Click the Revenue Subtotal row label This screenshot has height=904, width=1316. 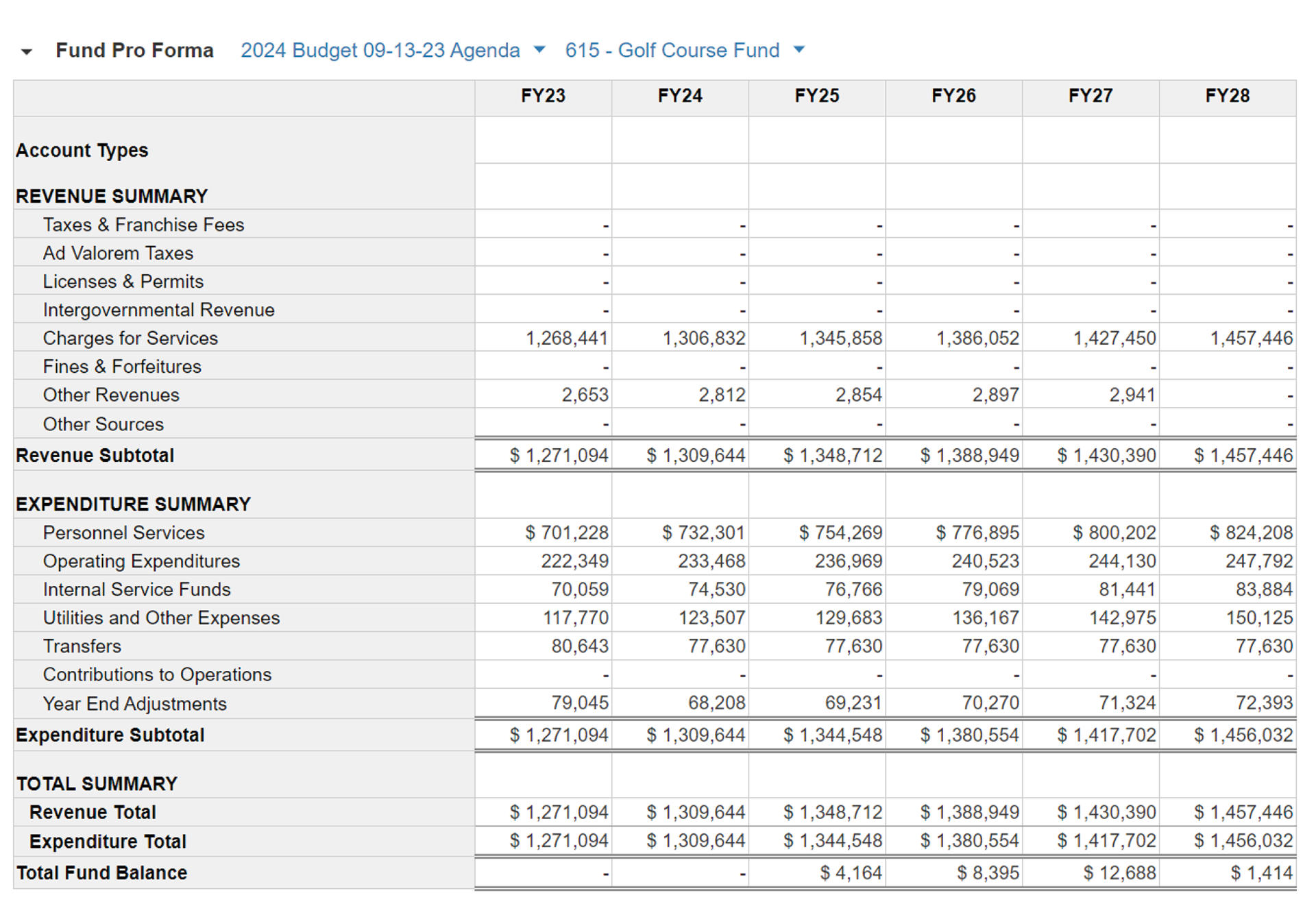point(95,455)
